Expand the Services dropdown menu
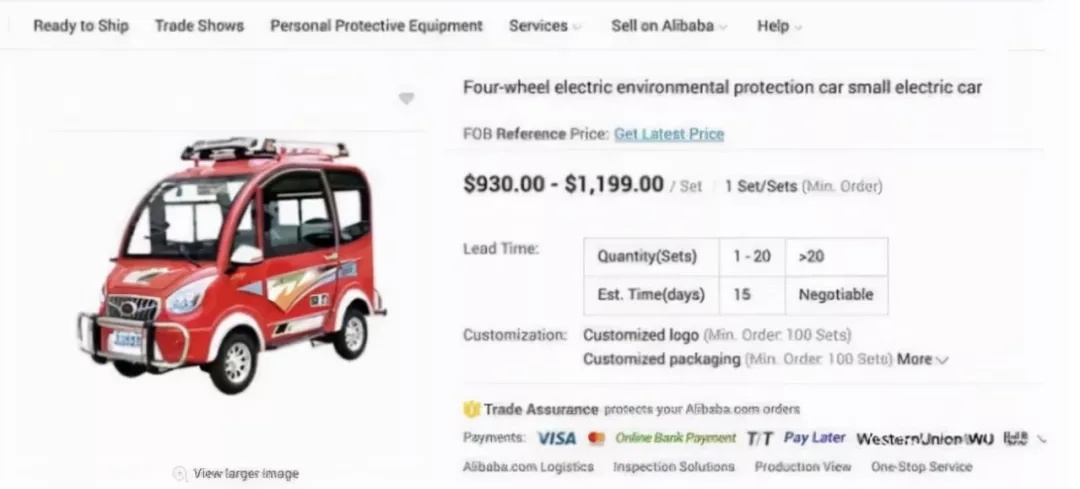1080x489 pixels. (545, 26)
